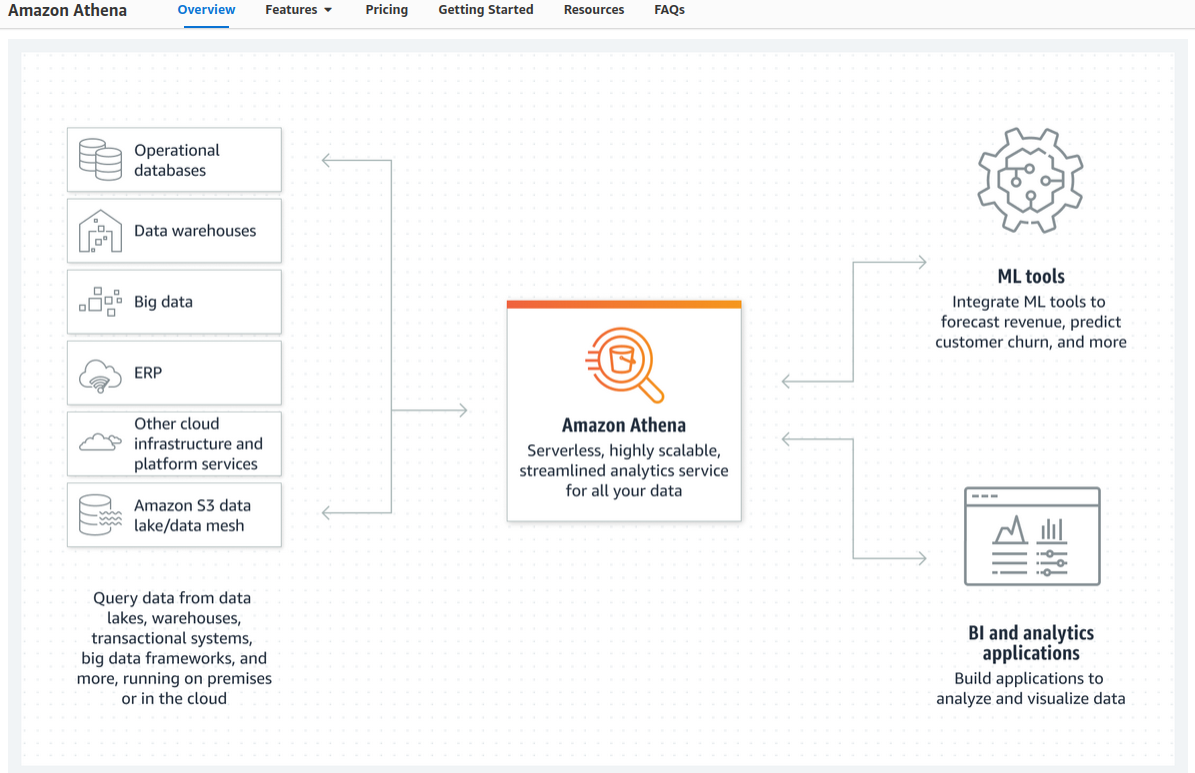Expand the Features chevron arrow
This screenshot has width=1195, height=773.
[329, 9]
